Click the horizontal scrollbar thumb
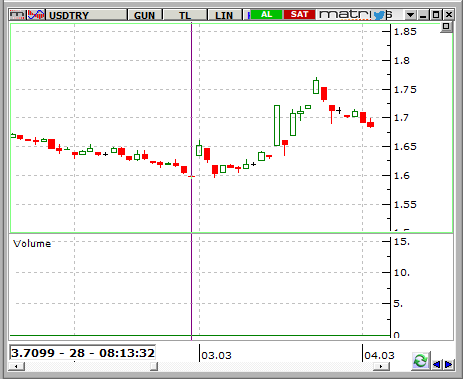 point(154,366)
